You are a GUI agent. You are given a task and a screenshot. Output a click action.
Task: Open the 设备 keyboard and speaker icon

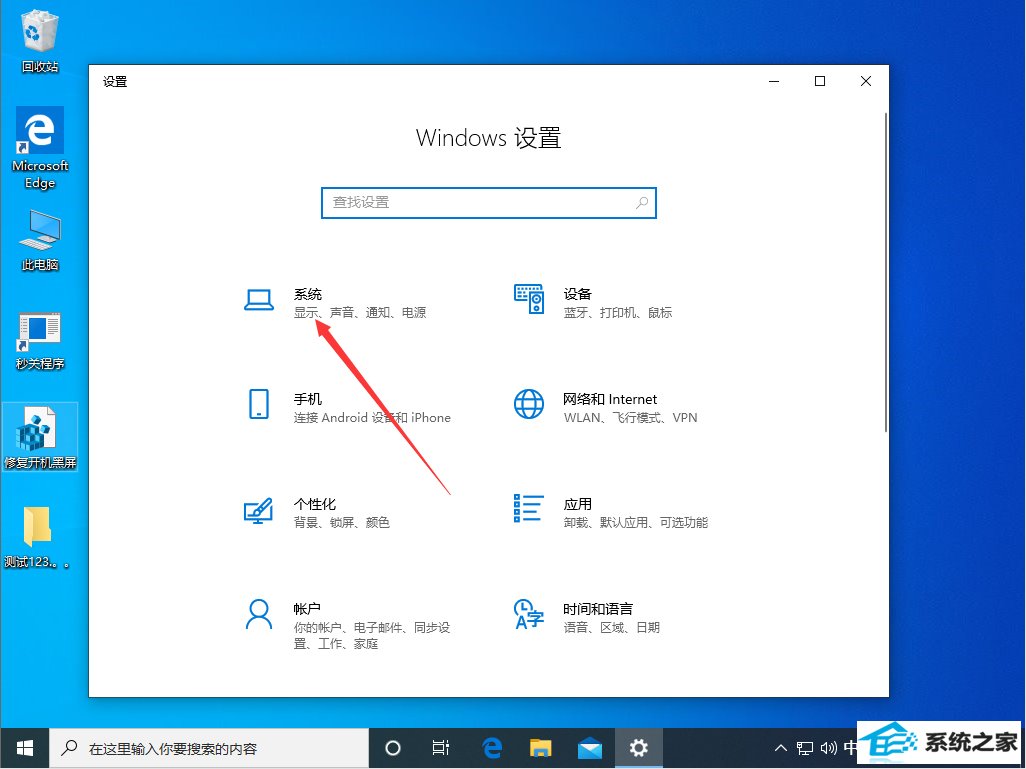point(529,299)
